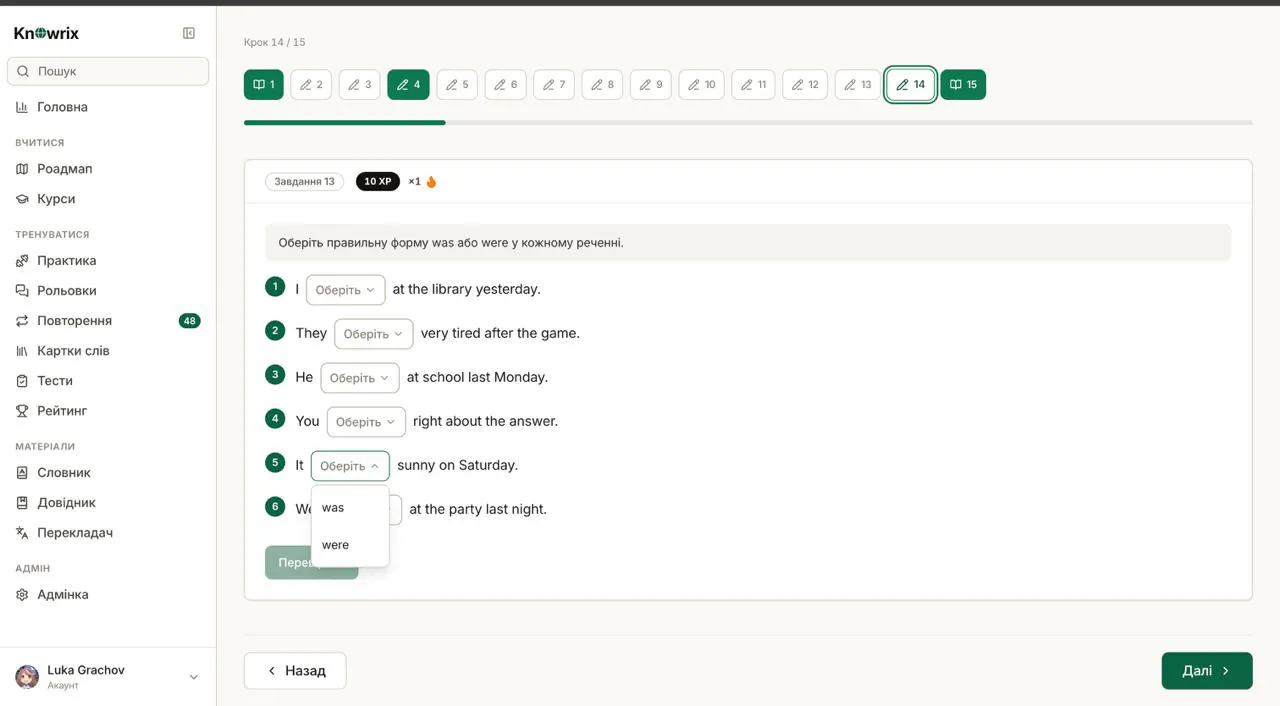Go to step 3

click(x=360, y=85)
